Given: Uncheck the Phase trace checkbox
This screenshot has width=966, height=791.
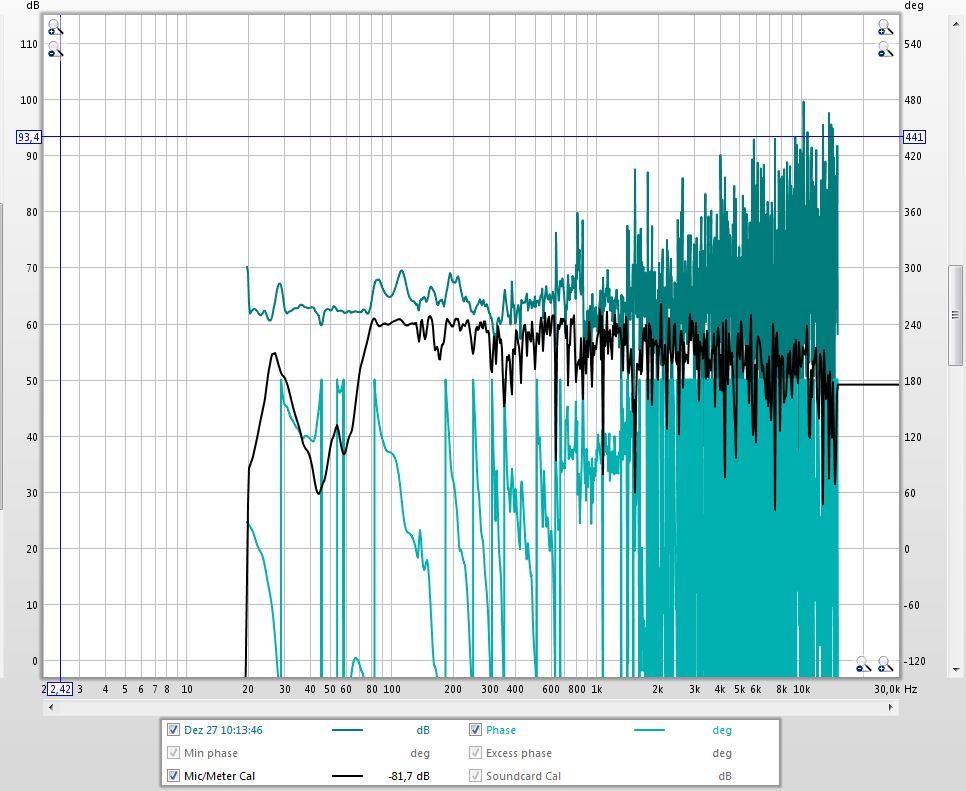Looking at the screenshot, I should pos(476,730).
